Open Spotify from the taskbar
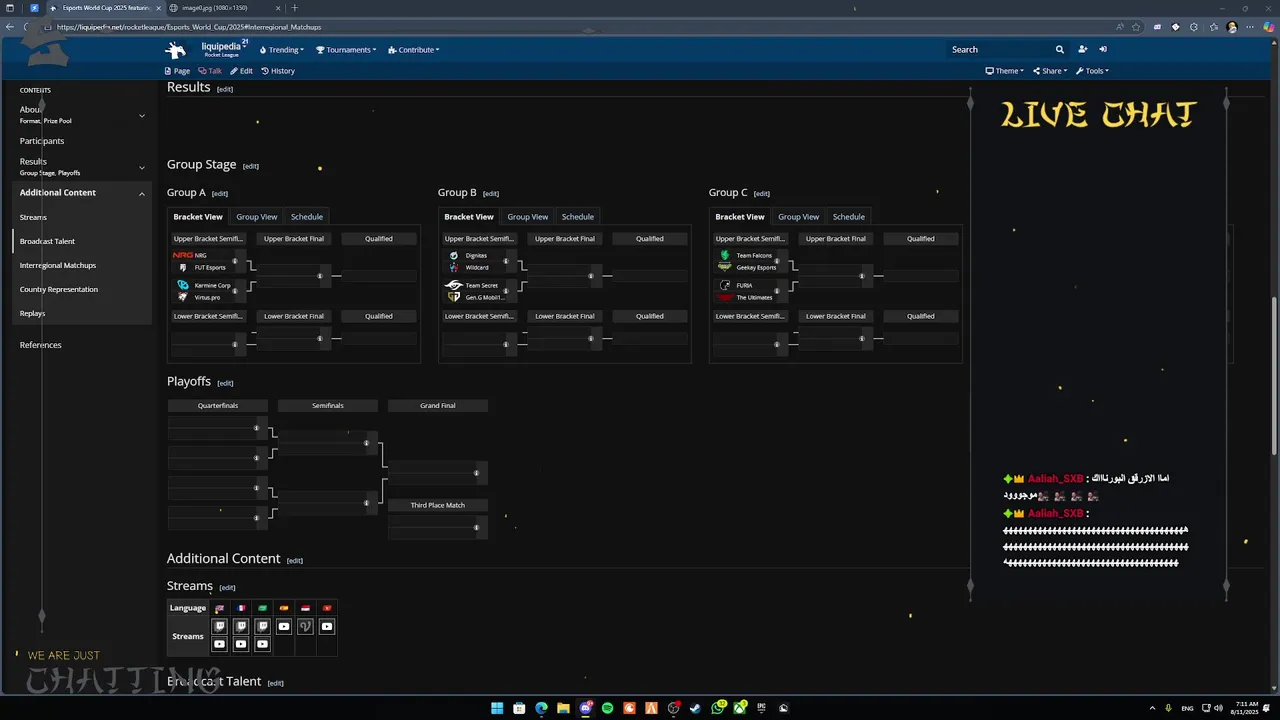The image size is (1280, 720). click(x=608, y=708)
